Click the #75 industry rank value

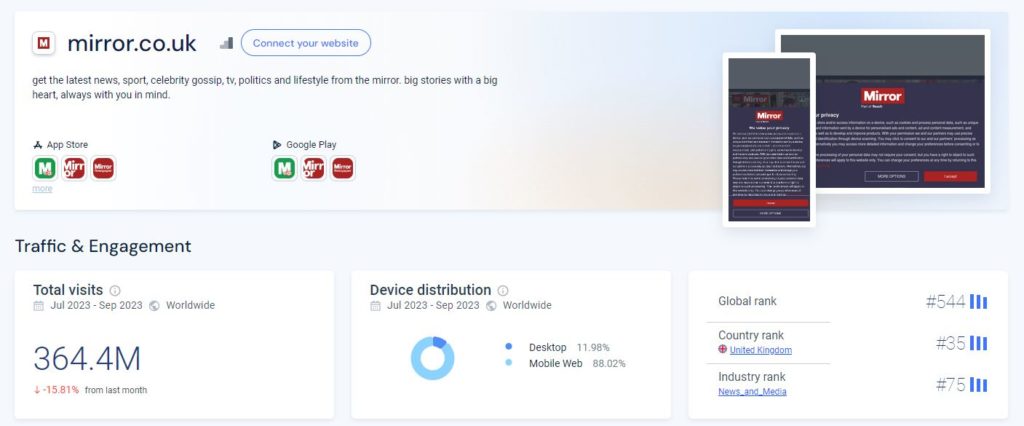(x=950, y=385)
